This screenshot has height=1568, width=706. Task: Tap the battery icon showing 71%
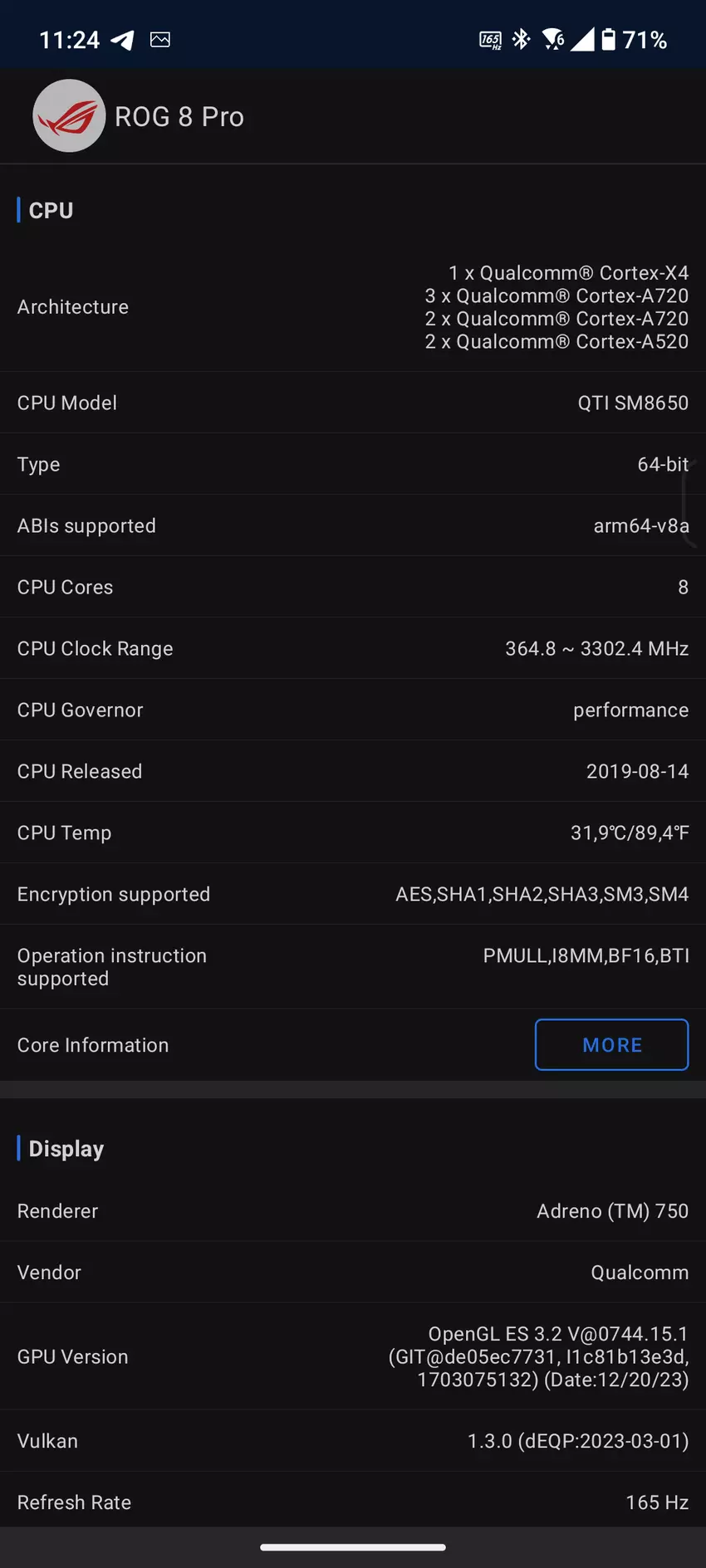609,39
